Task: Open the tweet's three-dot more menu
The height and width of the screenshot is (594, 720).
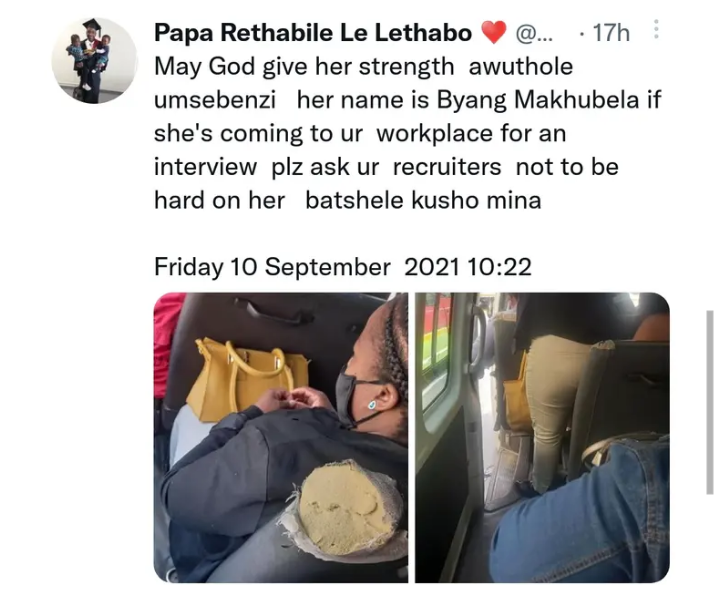Action: (x=656, y=29)
